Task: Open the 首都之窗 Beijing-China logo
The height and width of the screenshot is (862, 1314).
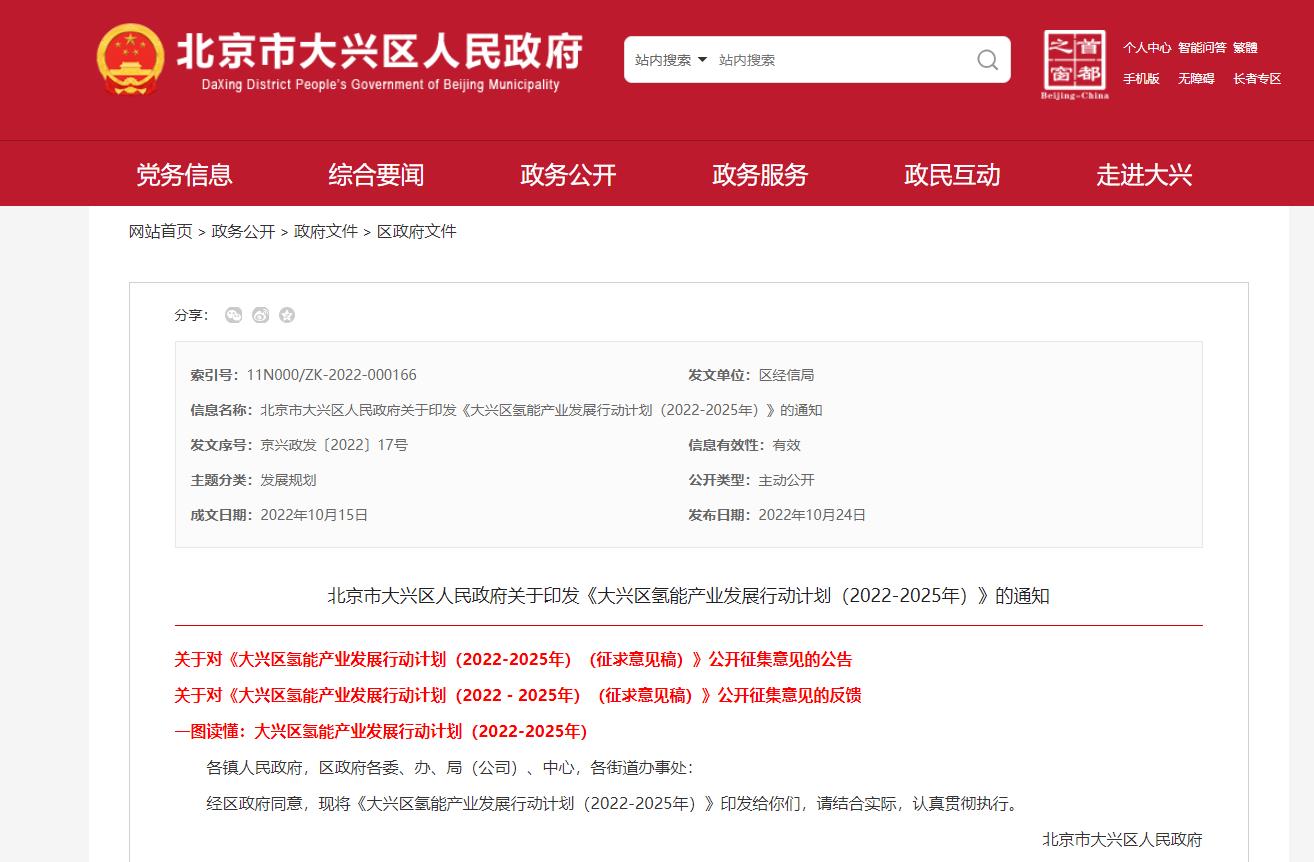Action: (x=1075, y=65)
